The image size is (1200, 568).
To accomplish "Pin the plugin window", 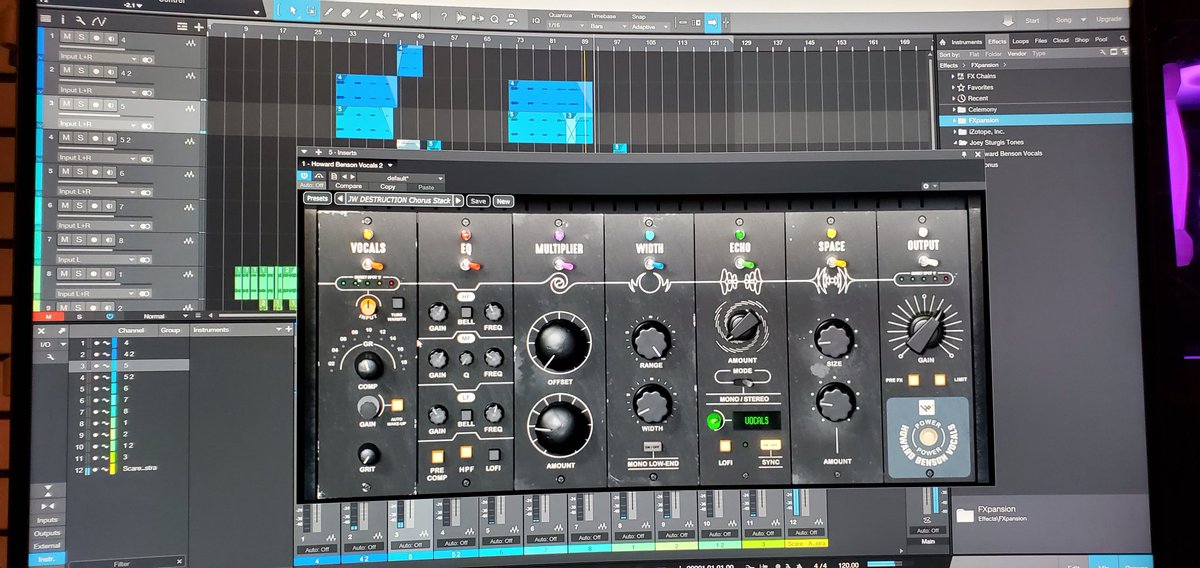I will [x=964, y=155].
